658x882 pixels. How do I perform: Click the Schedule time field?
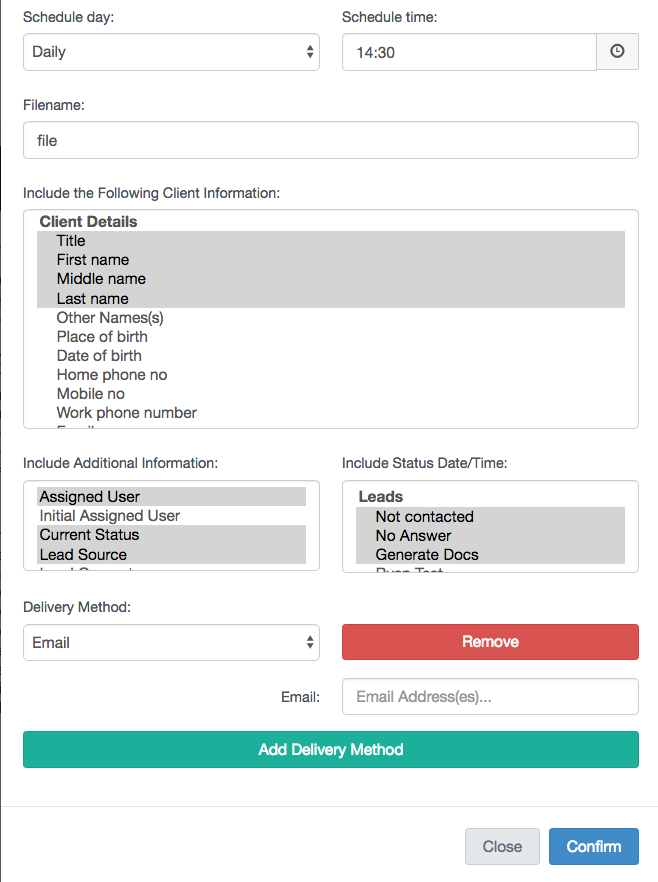coord(469,52)
